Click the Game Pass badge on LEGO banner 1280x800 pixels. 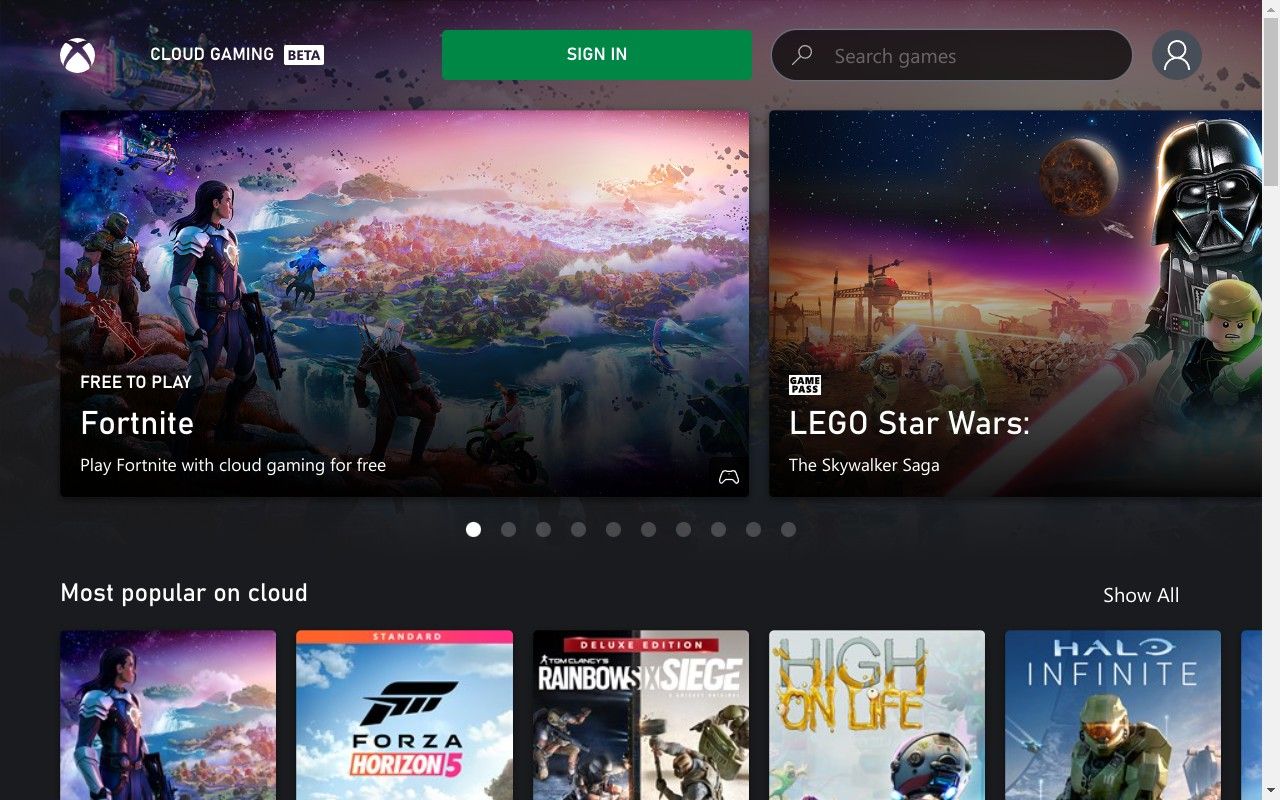[x=805, y=385]
